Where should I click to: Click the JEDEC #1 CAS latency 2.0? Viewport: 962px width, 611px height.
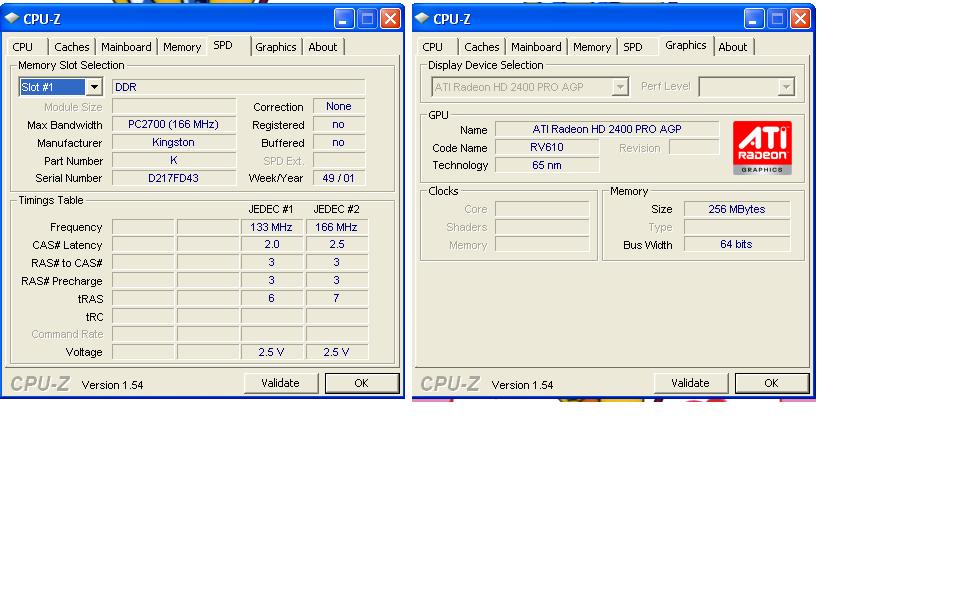click(271, 244)
